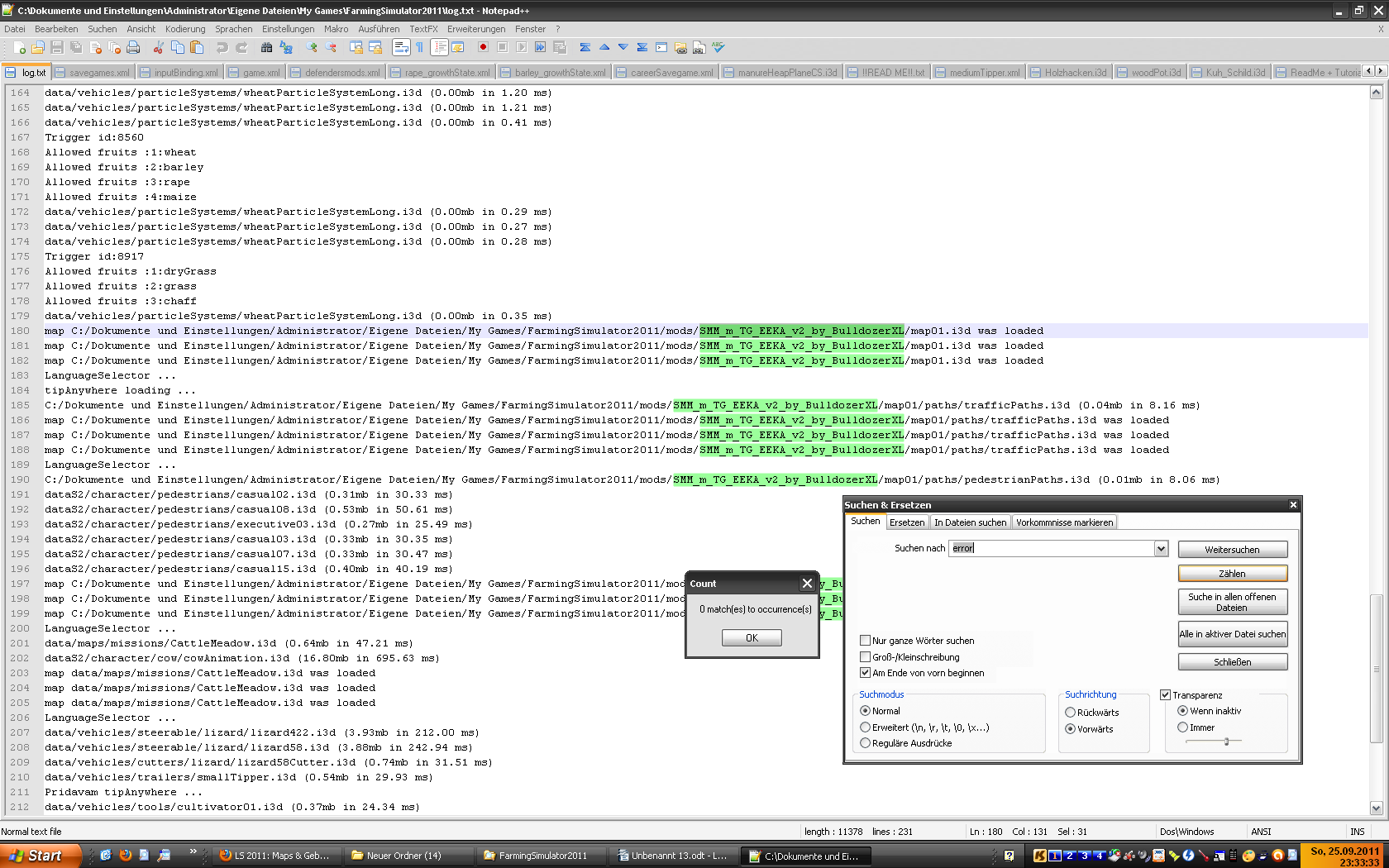This screenshot has height=868, width=1389.
Task: Click the macro playback icon
Action: [521, 48]
